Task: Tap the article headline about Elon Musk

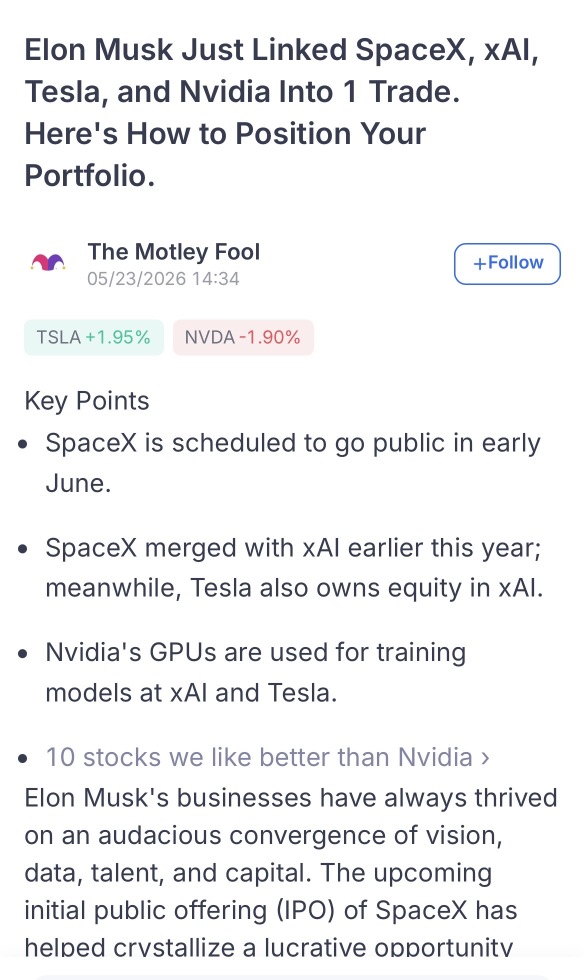Action: 281,112
